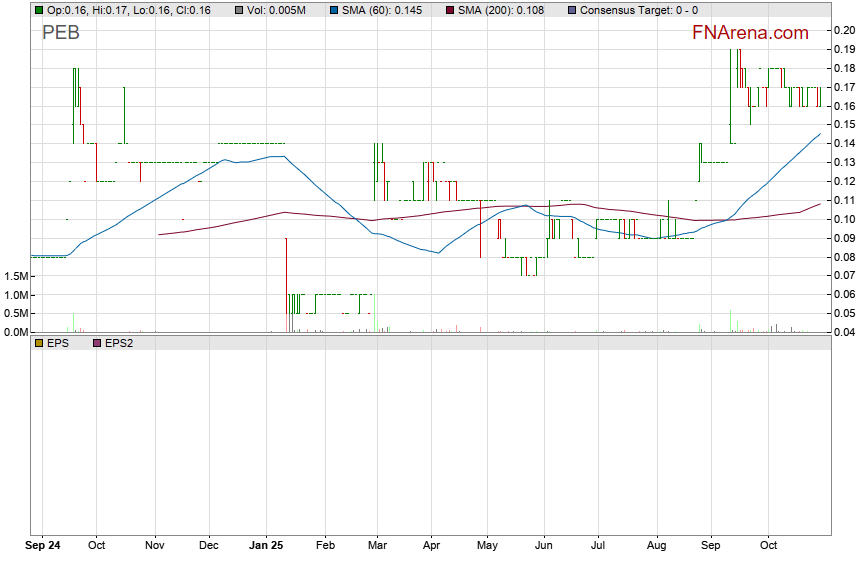Select the PEB ticker symbol label
This screenshot has width=859, height=566.
pos(61,33)
